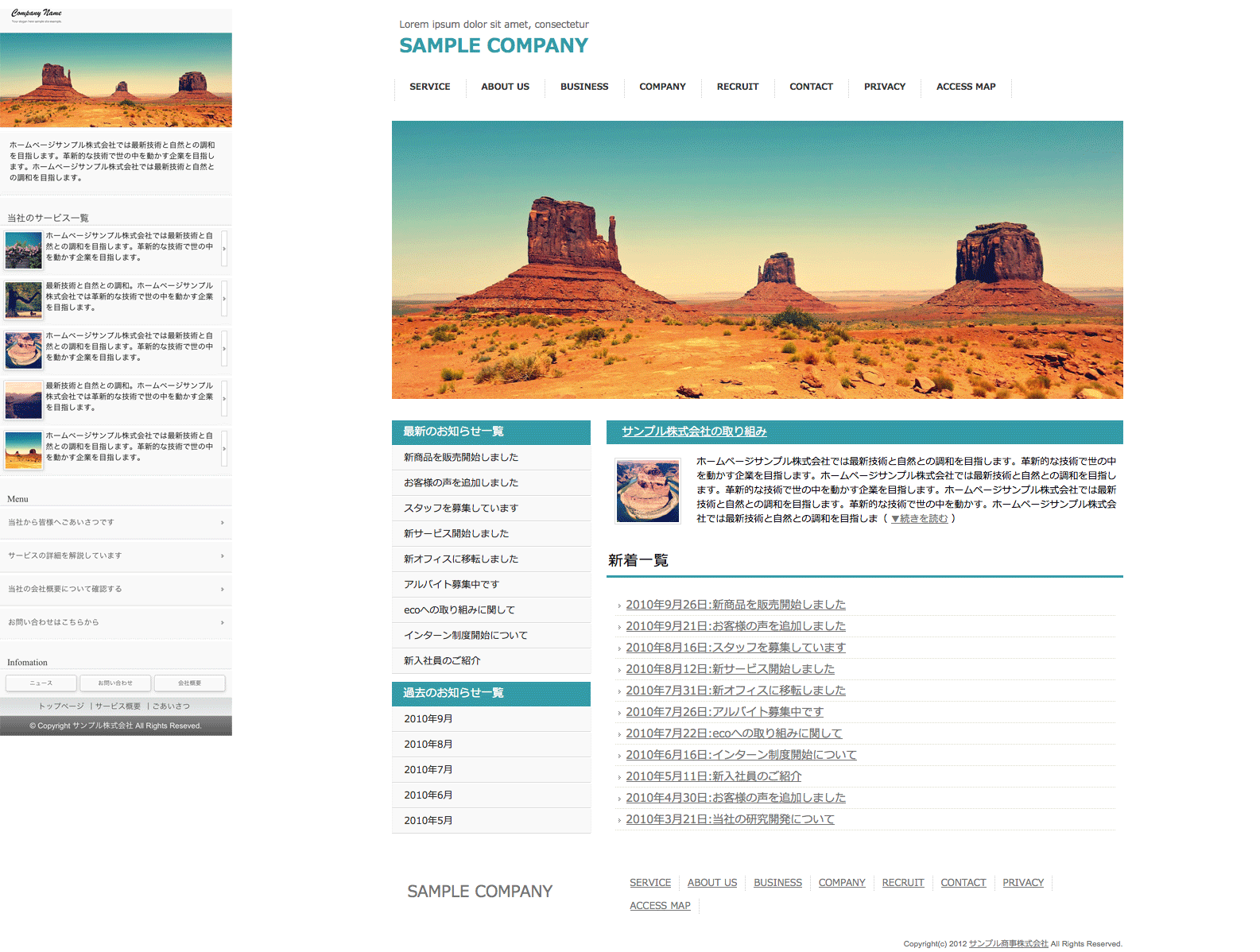This screenshot has width=1260, height=952.
Task: Follow the 続きを読む read-more link
Action: coord(922,519)
